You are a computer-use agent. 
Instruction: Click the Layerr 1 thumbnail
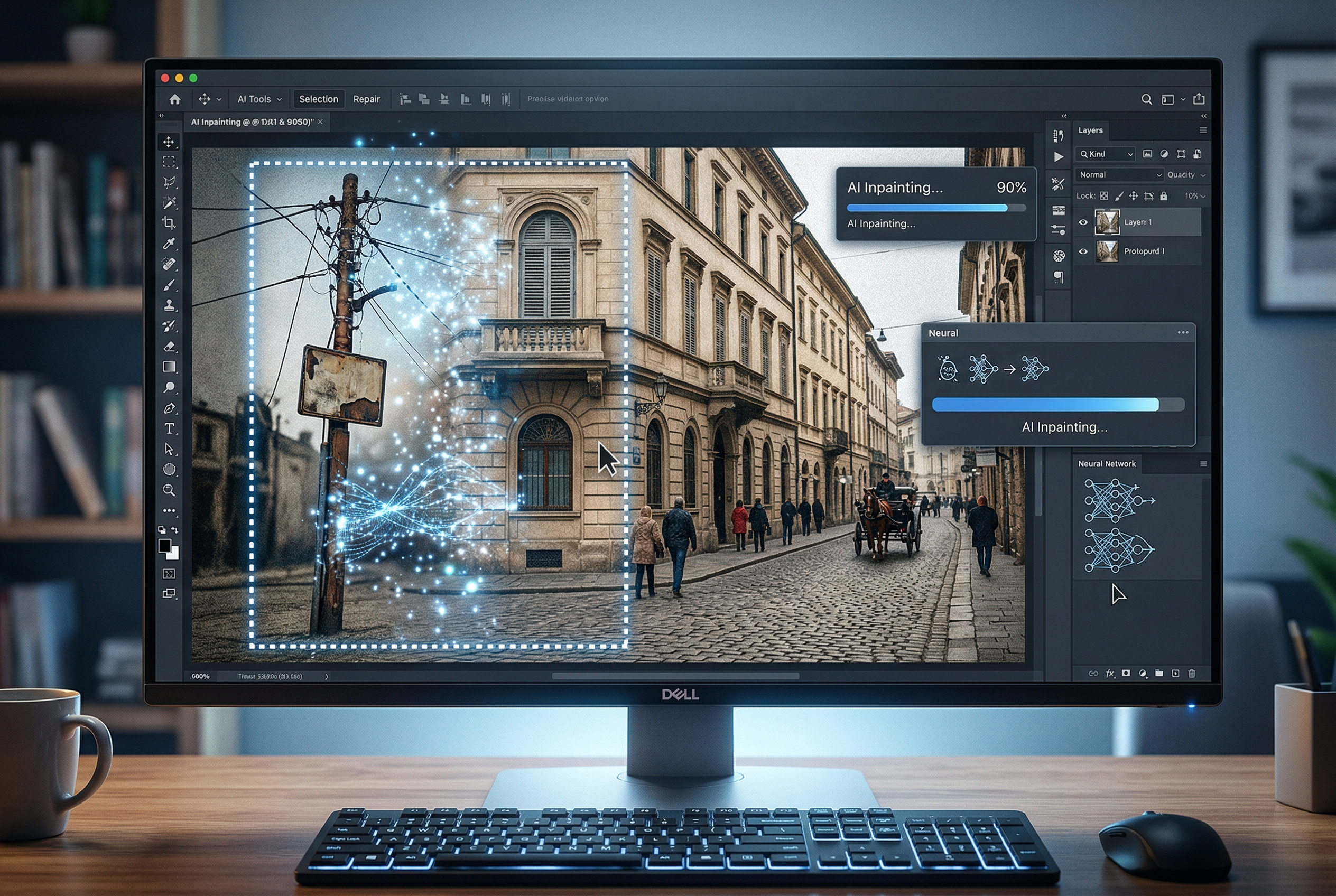point(1108,222)
